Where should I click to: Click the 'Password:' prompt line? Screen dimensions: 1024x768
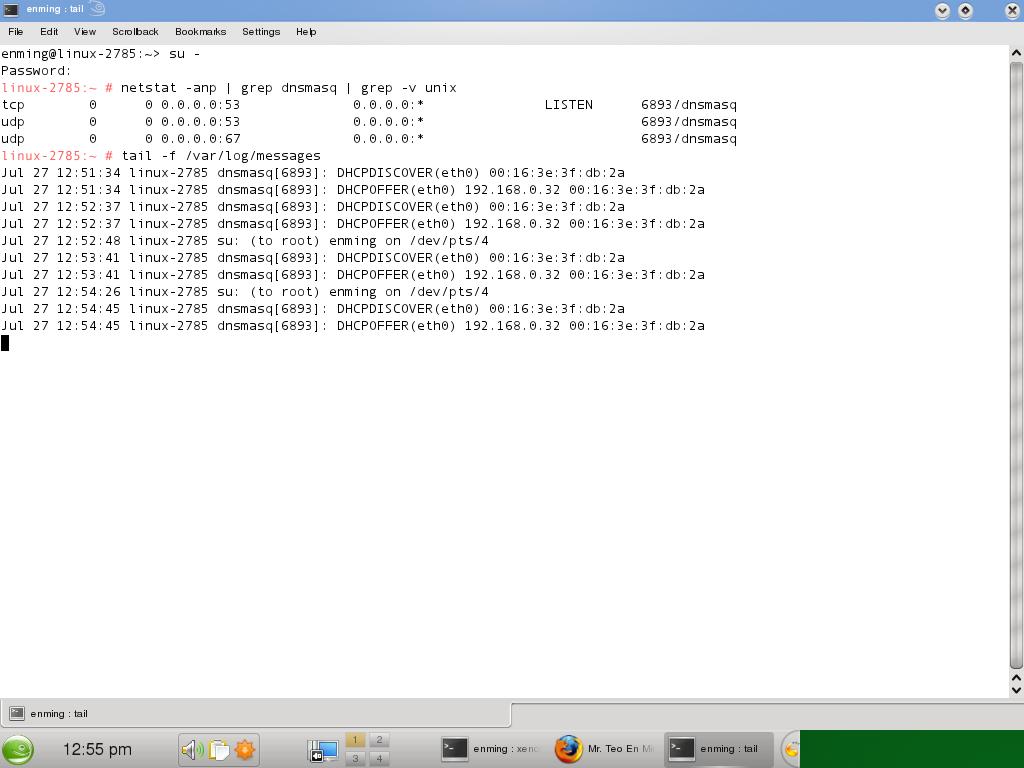click(36, 71)
